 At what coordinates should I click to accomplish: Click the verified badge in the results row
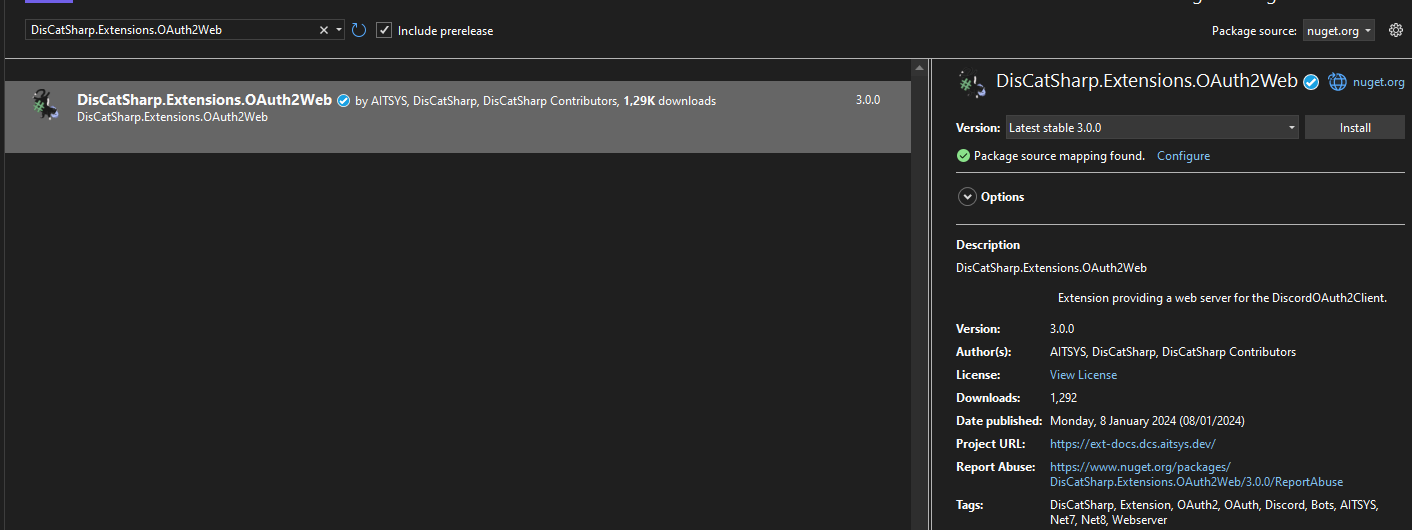(343, 100)
